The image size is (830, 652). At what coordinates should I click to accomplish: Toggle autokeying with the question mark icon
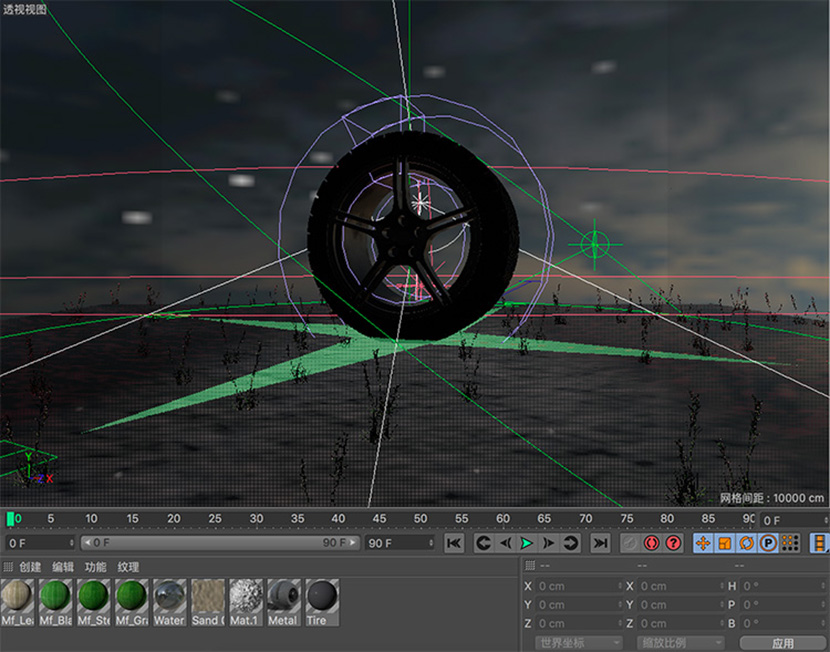pos(673,543)
